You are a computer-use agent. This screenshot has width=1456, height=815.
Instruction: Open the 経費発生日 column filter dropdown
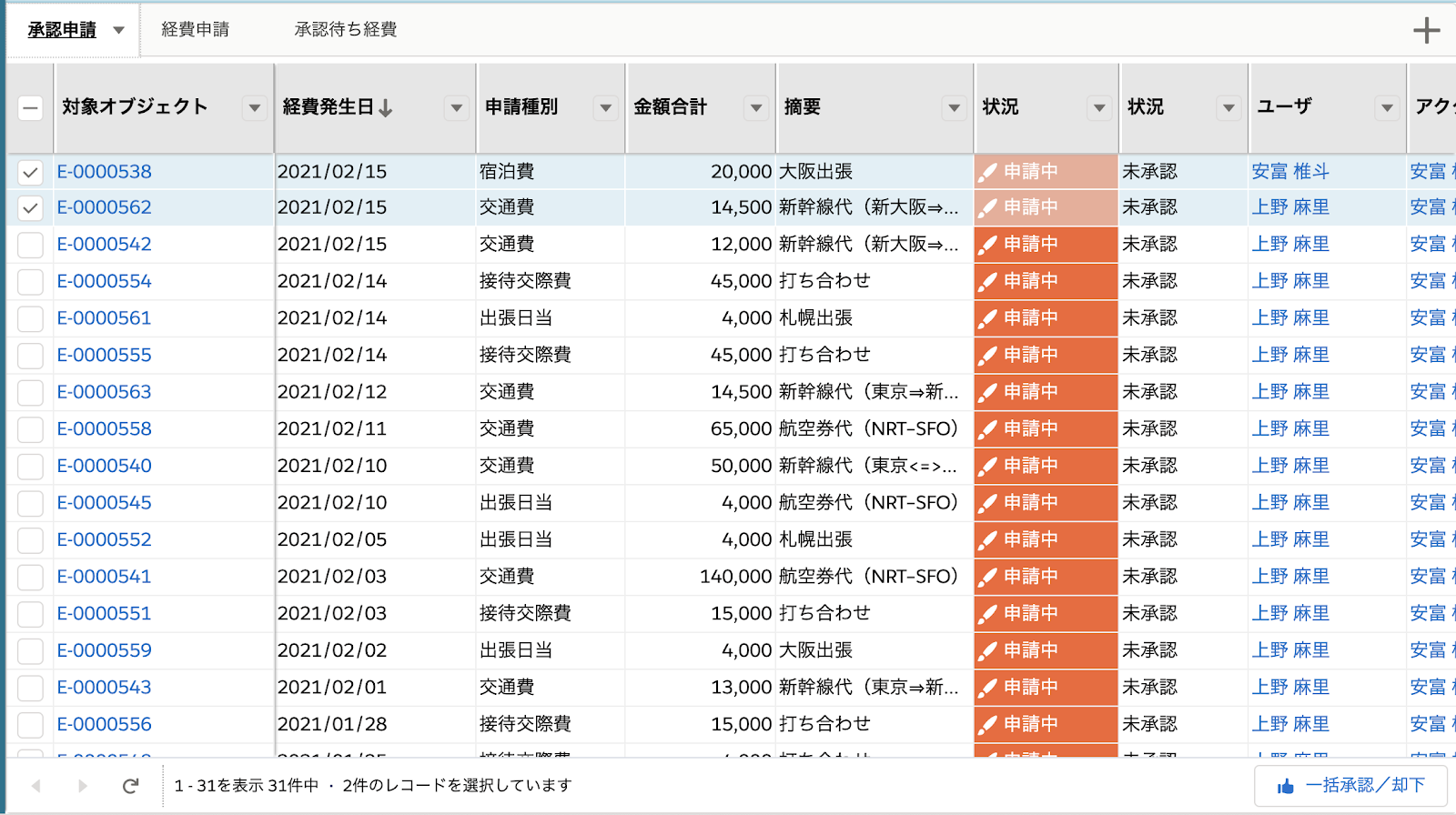coord(457,108)
